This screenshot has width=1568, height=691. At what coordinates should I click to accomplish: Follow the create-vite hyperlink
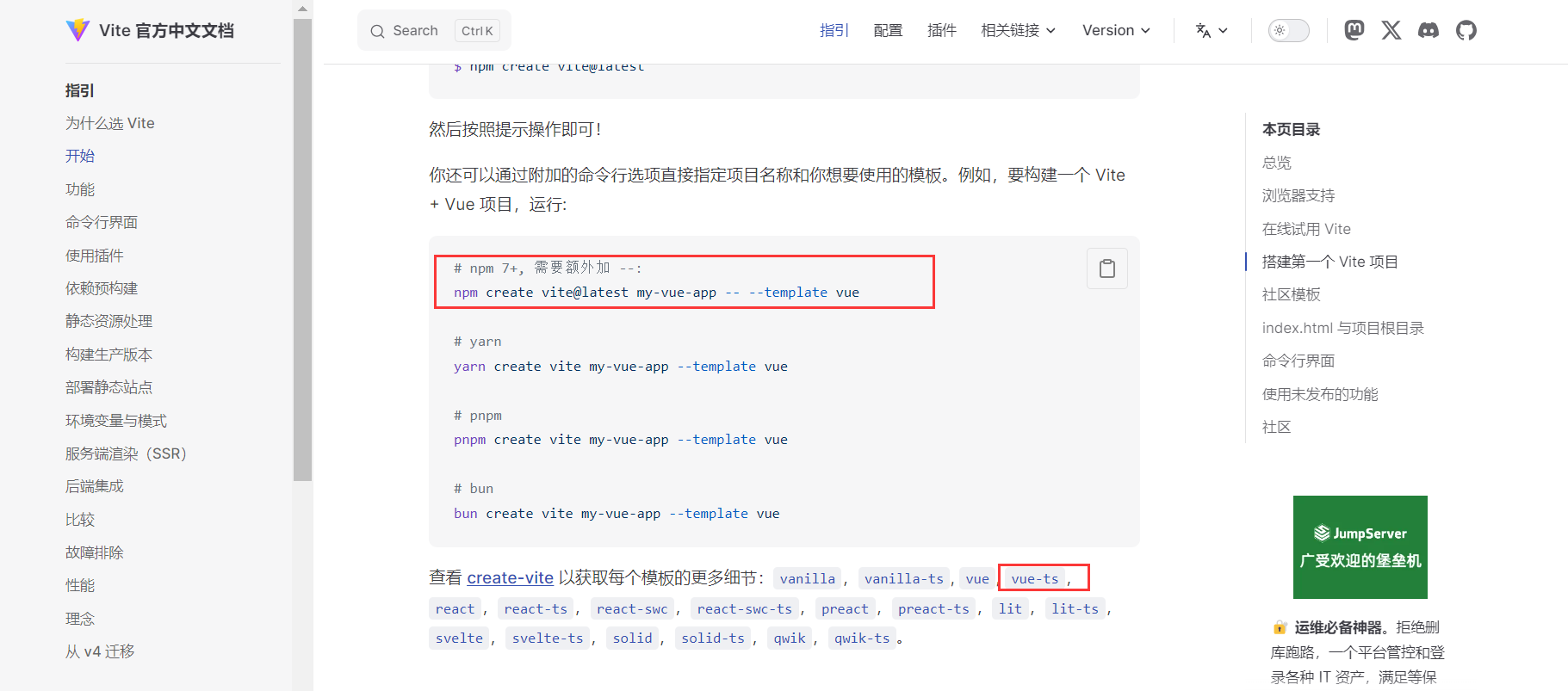[x=511, y=577]
